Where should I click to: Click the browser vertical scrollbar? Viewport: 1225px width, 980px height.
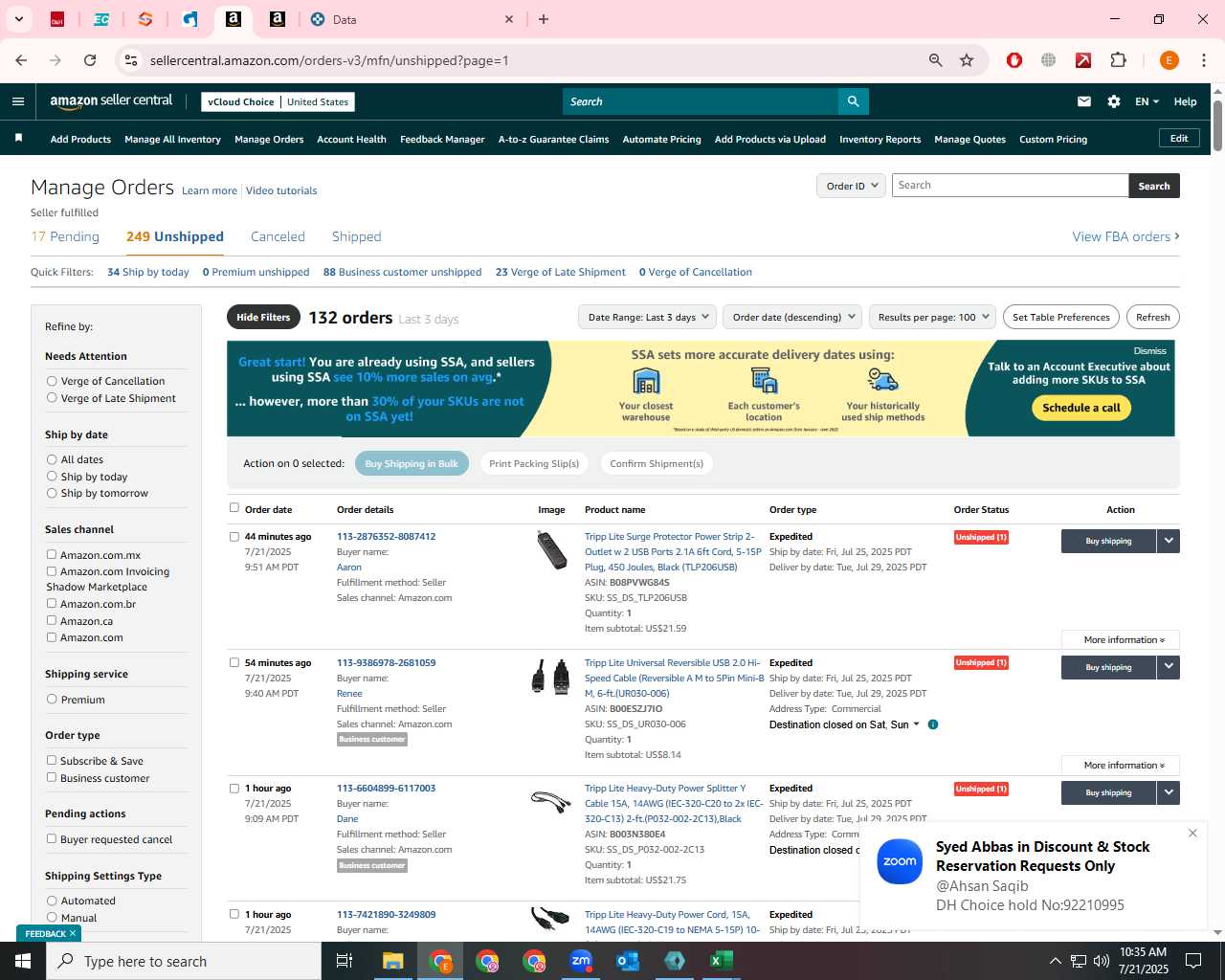tap(1217, 124)
